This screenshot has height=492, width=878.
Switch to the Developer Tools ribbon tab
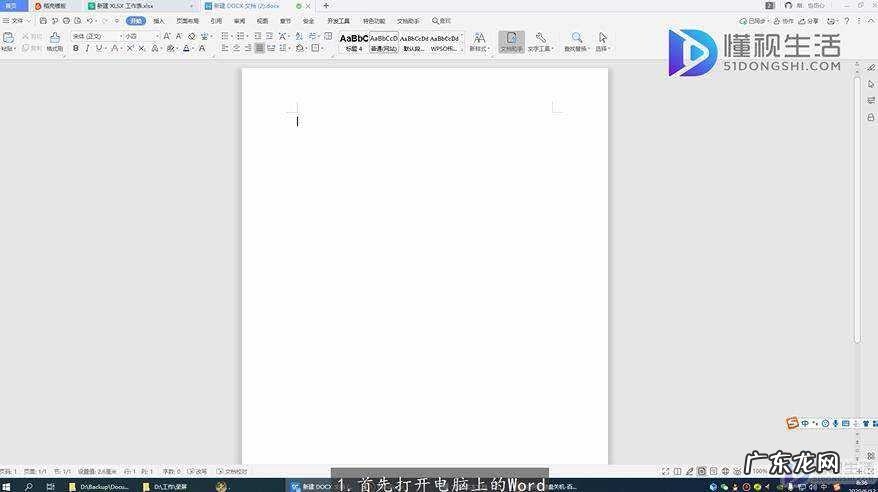tap(338, 21)
